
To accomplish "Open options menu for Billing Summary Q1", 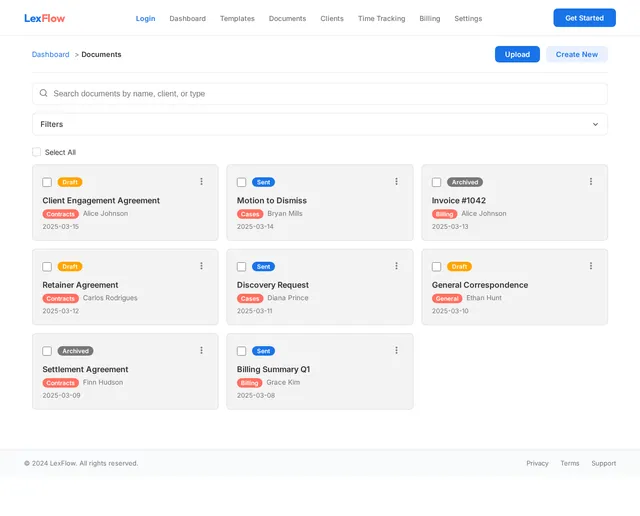I will (x=396, y=350).
